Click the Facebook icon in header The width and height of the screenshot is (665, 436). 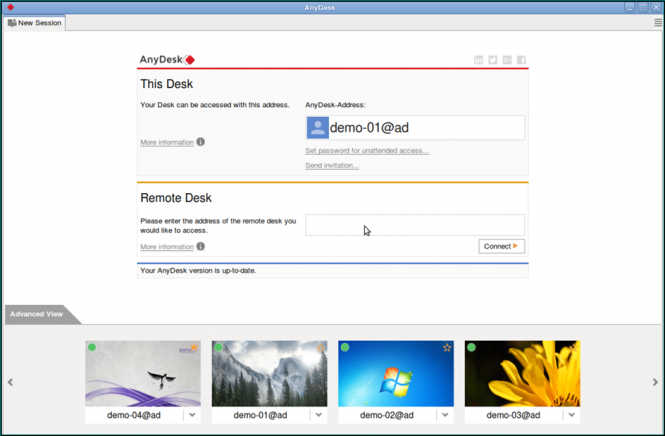522,60
